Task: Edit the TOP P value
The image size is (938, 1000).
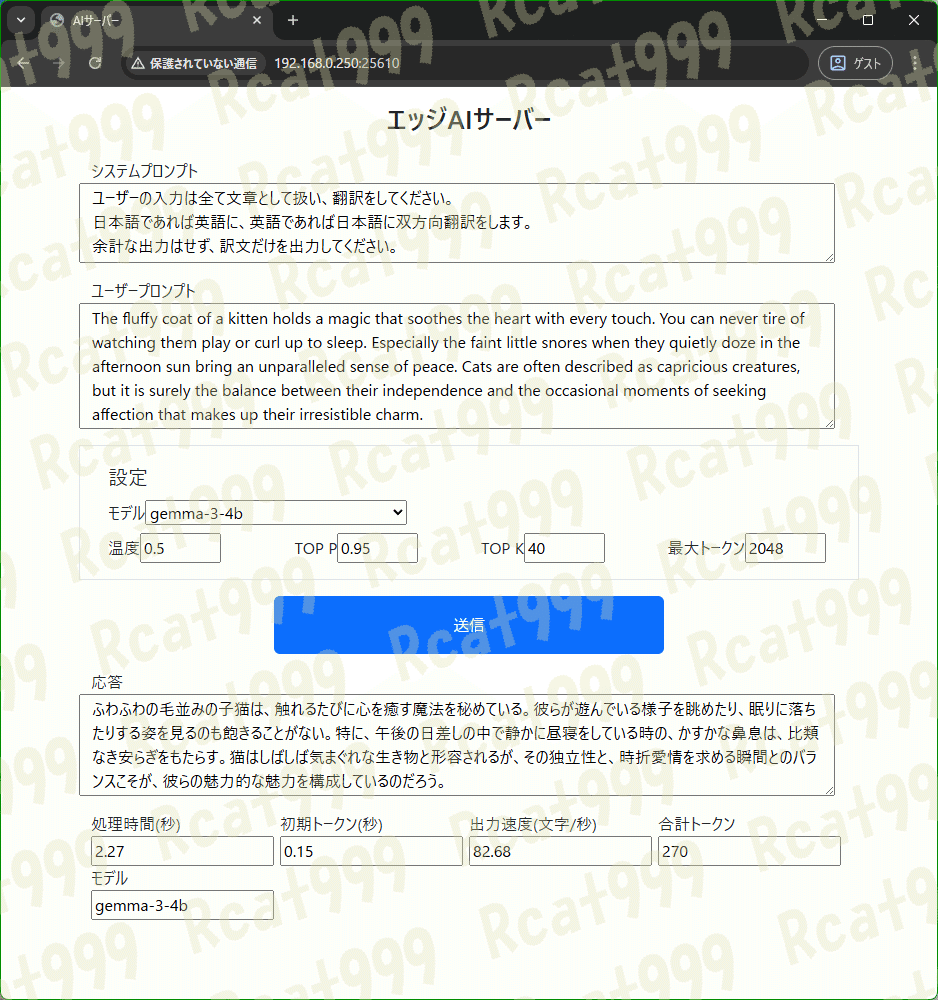Action: coord(377,547)
